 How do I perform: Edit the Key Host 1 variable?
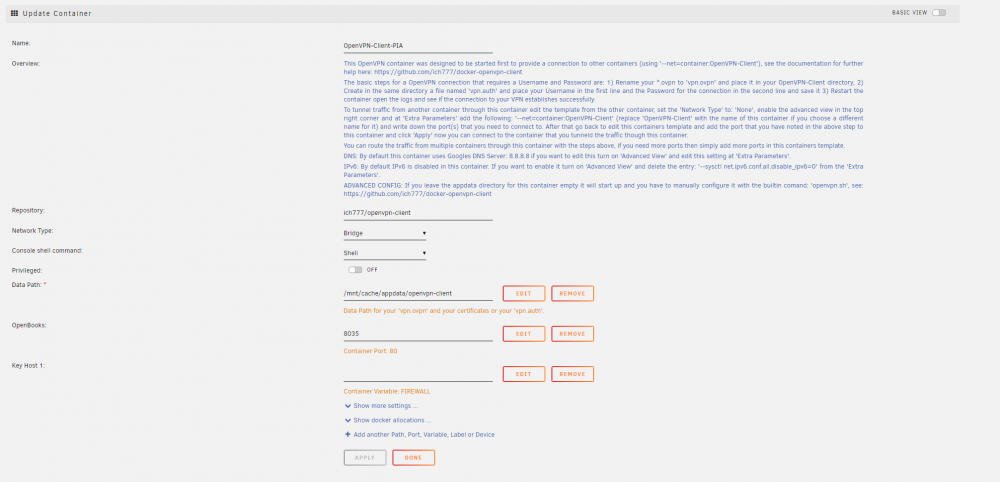524,374
